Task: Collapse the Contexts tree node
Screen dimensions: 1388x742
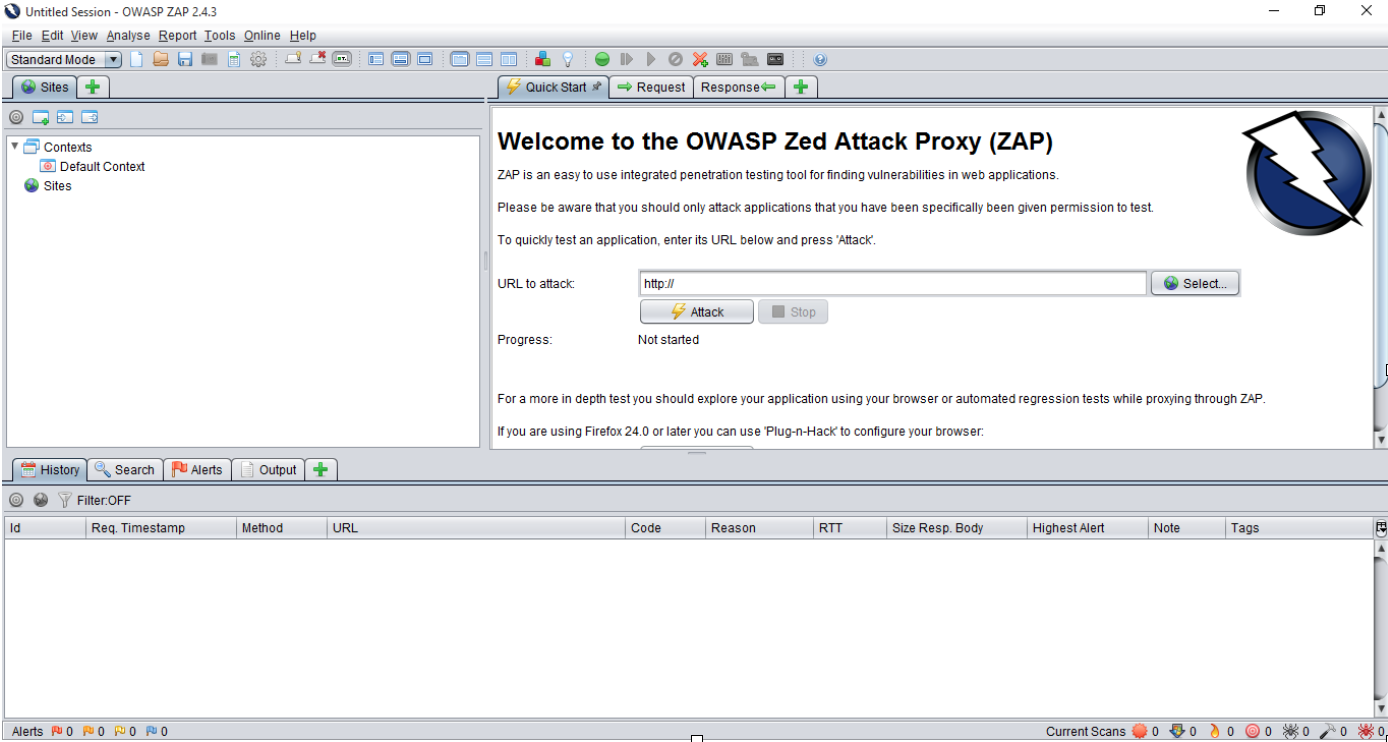Action: 15,147
